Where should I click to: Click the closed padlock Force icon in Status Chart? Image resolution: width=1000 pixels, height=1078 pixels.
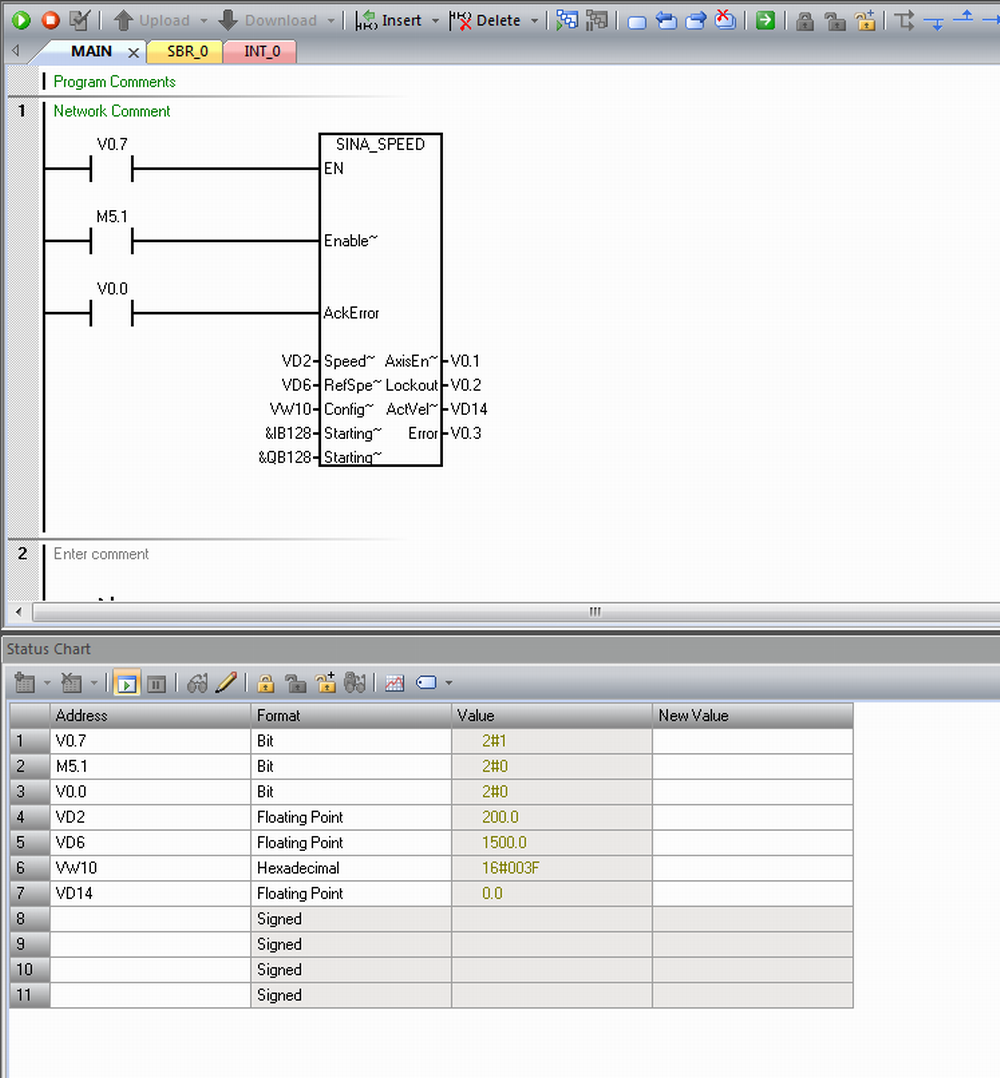pos(265,683)
